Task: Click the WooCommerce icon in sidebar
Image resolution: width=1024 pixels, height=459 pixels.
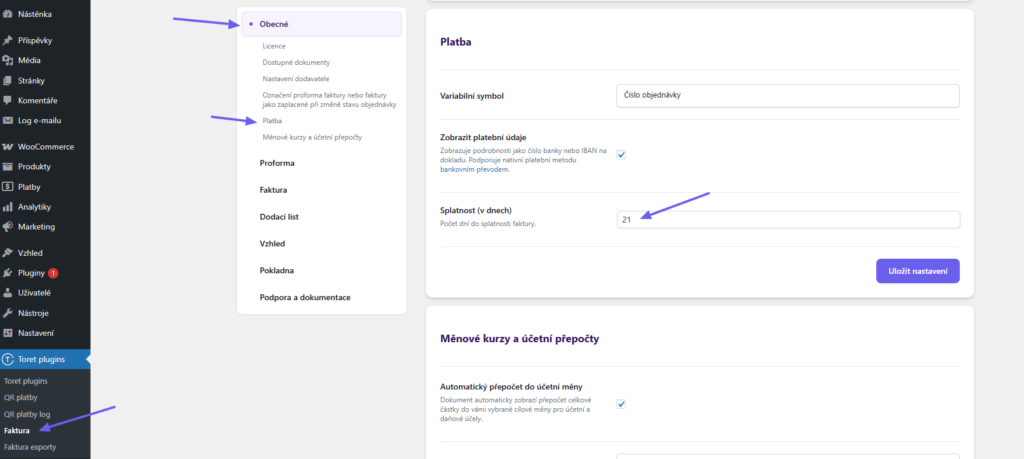Action: point(8,146)
